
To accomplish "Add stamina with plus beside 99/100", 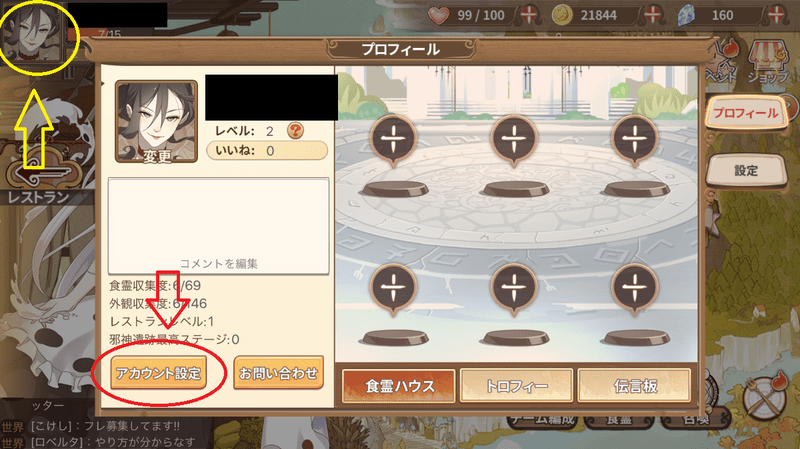I will tap(529, 15).
